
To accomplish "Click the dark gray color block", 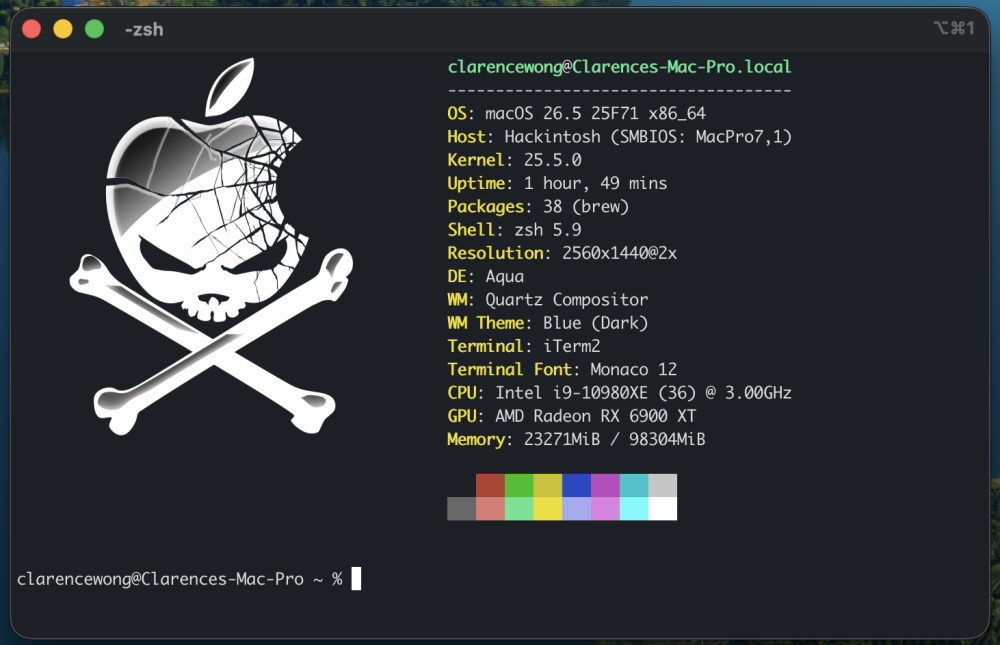I will (462, 509).
